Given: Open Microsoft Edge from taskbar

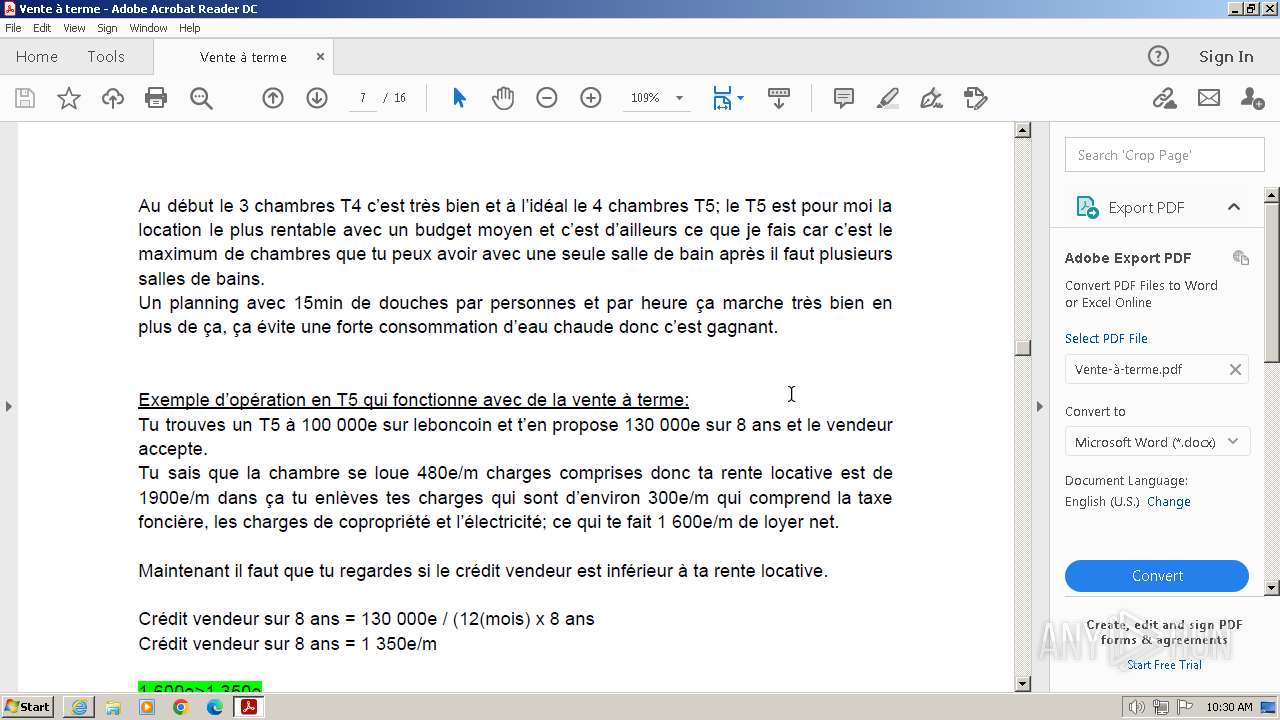Looking at the screenshot, I should [x=215, y=707].
